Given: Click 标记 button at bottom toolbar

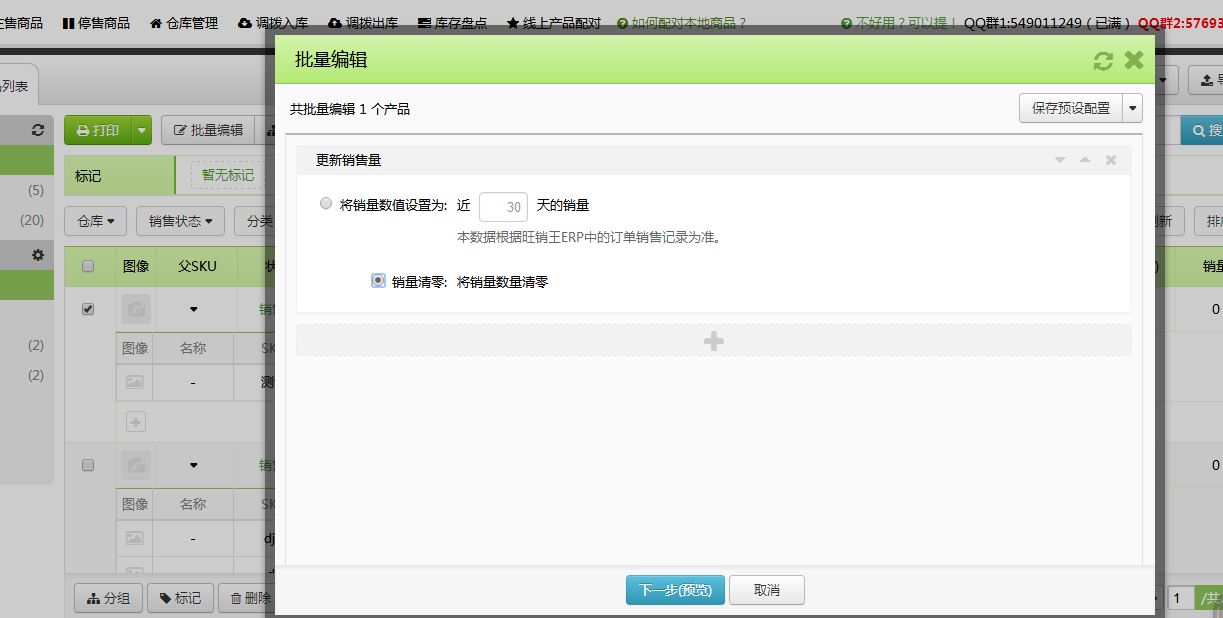Looking at the screenshot, I should pos(180,598).
